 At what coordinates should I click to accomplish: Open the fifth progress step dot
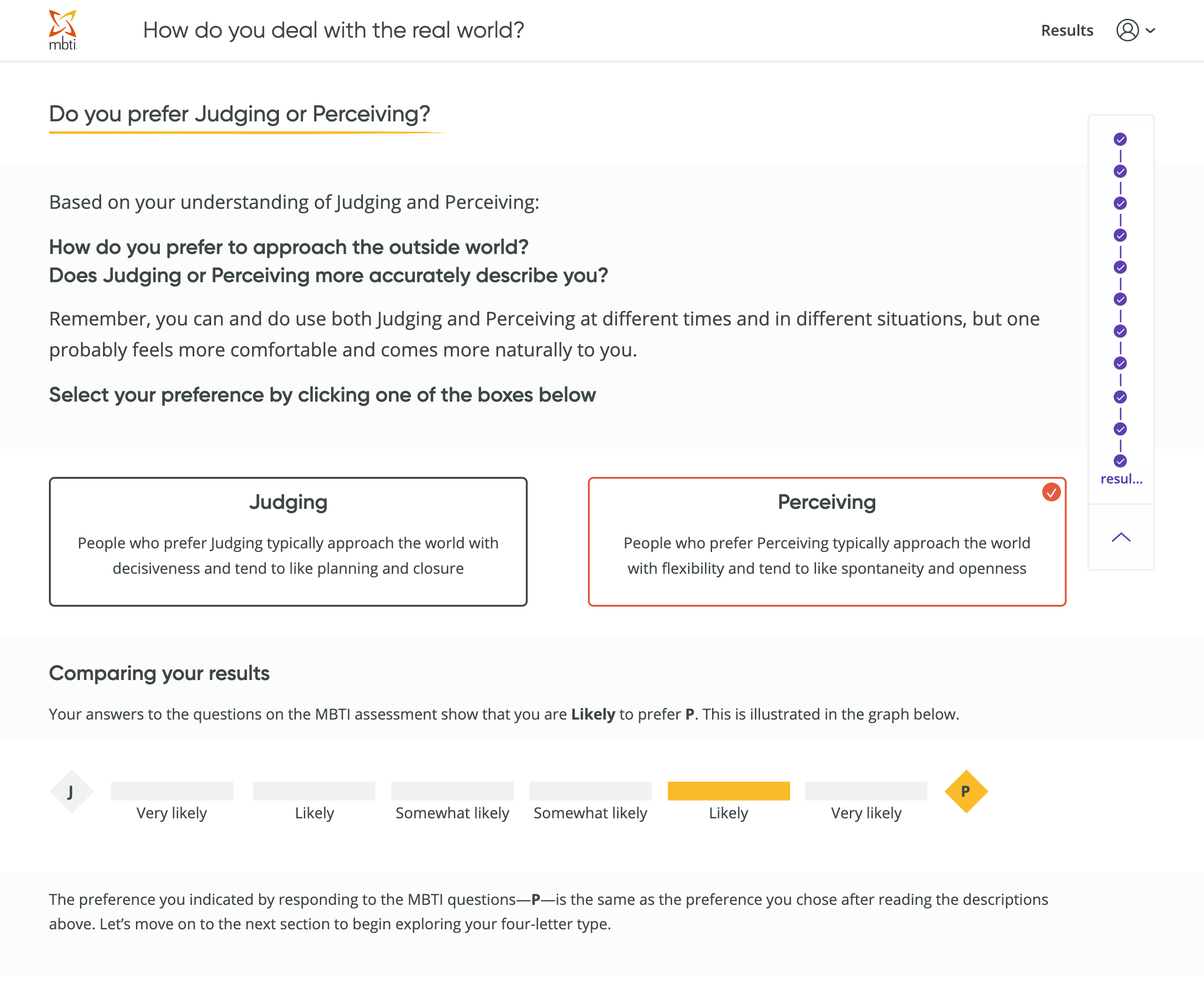pos(1120,268)
